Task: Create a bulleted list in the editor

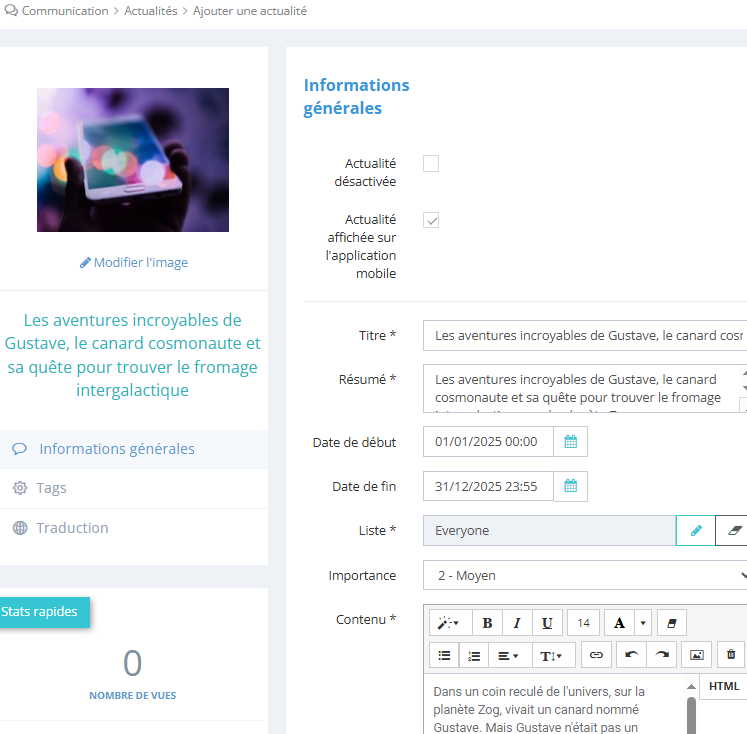Action: 445,655
